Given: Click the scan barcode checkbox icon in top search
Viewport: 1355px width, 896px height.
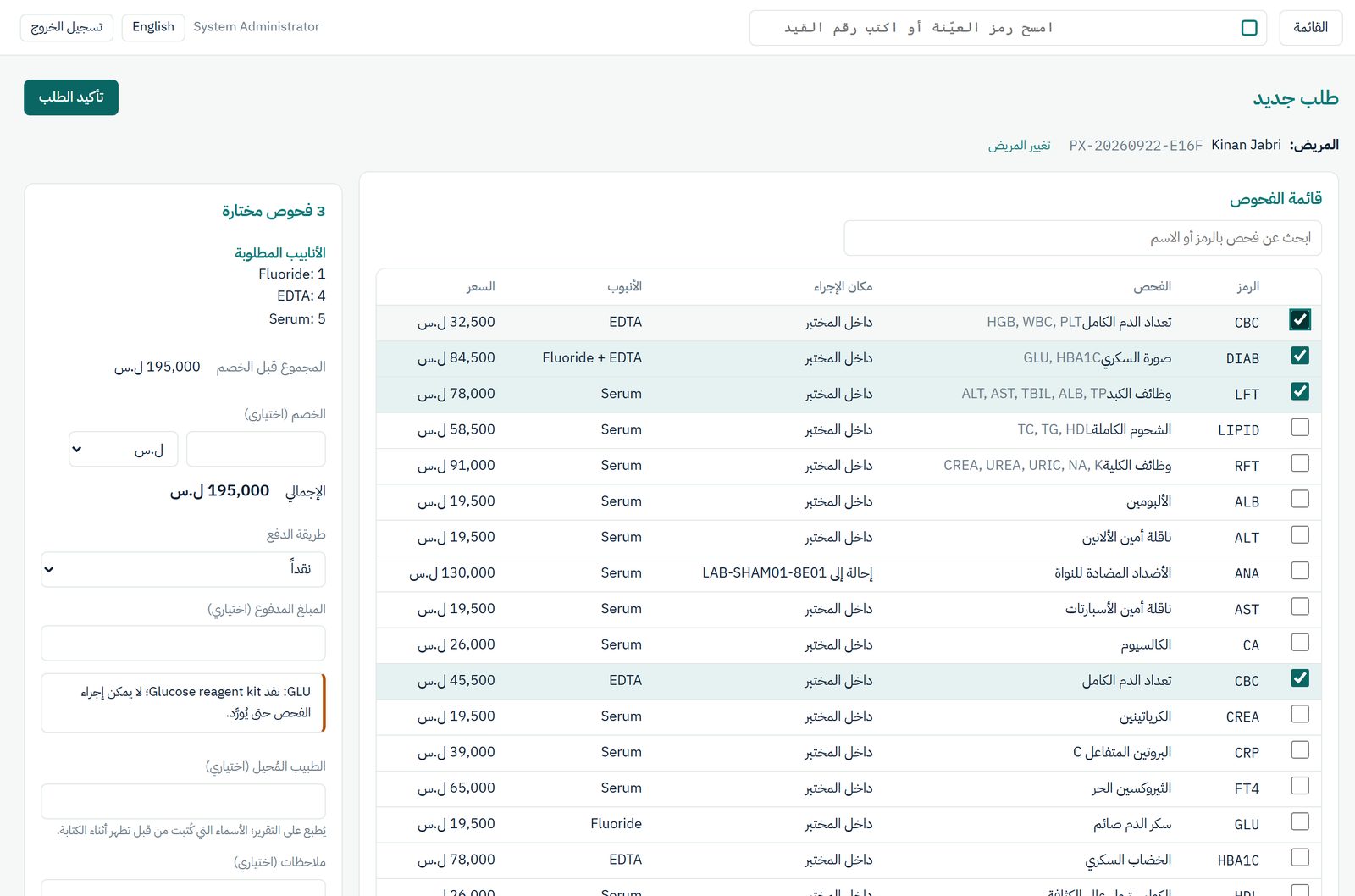Looking at the screenshot, I should pos(1249,28).
